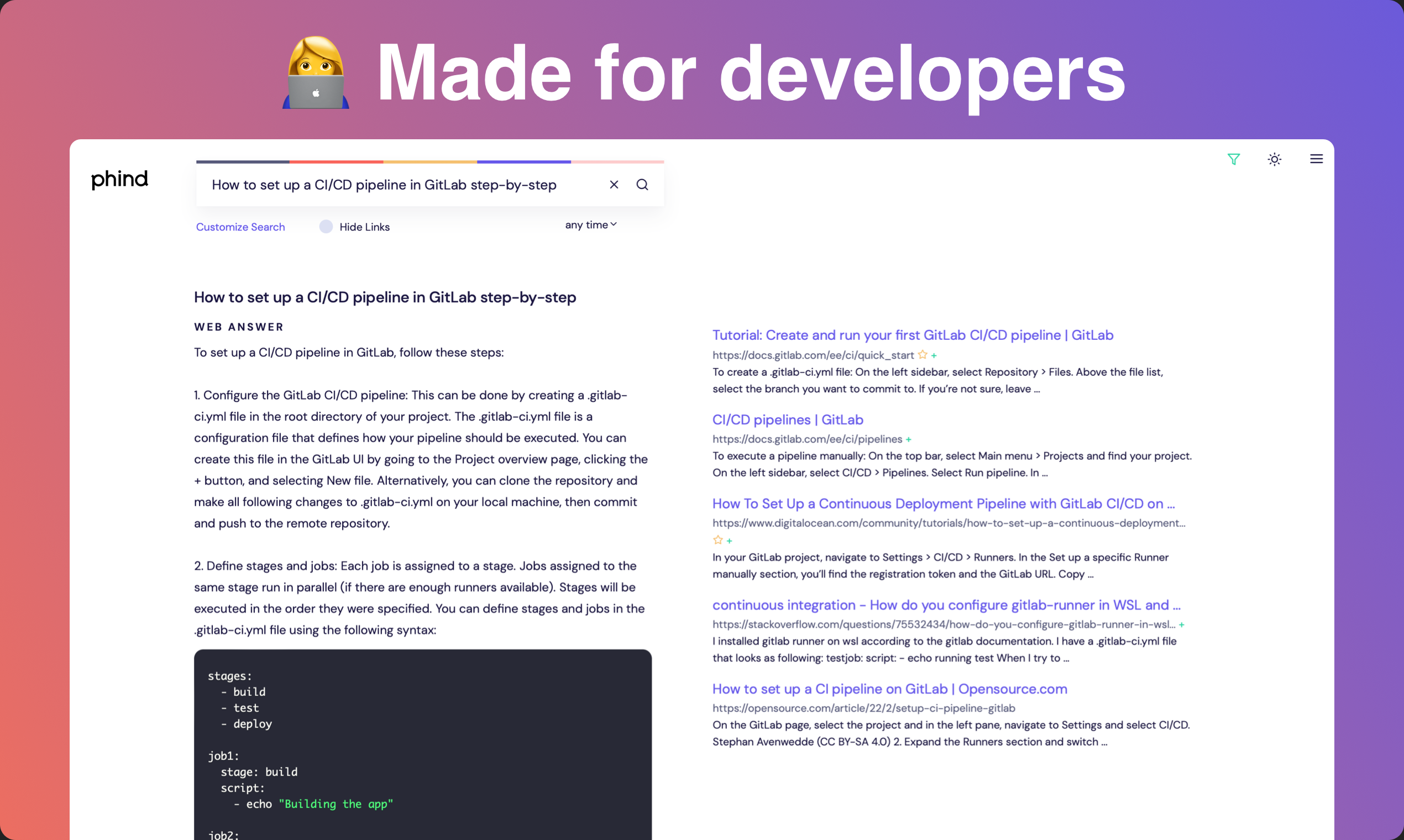Open Customize Search options

[240, 227]
